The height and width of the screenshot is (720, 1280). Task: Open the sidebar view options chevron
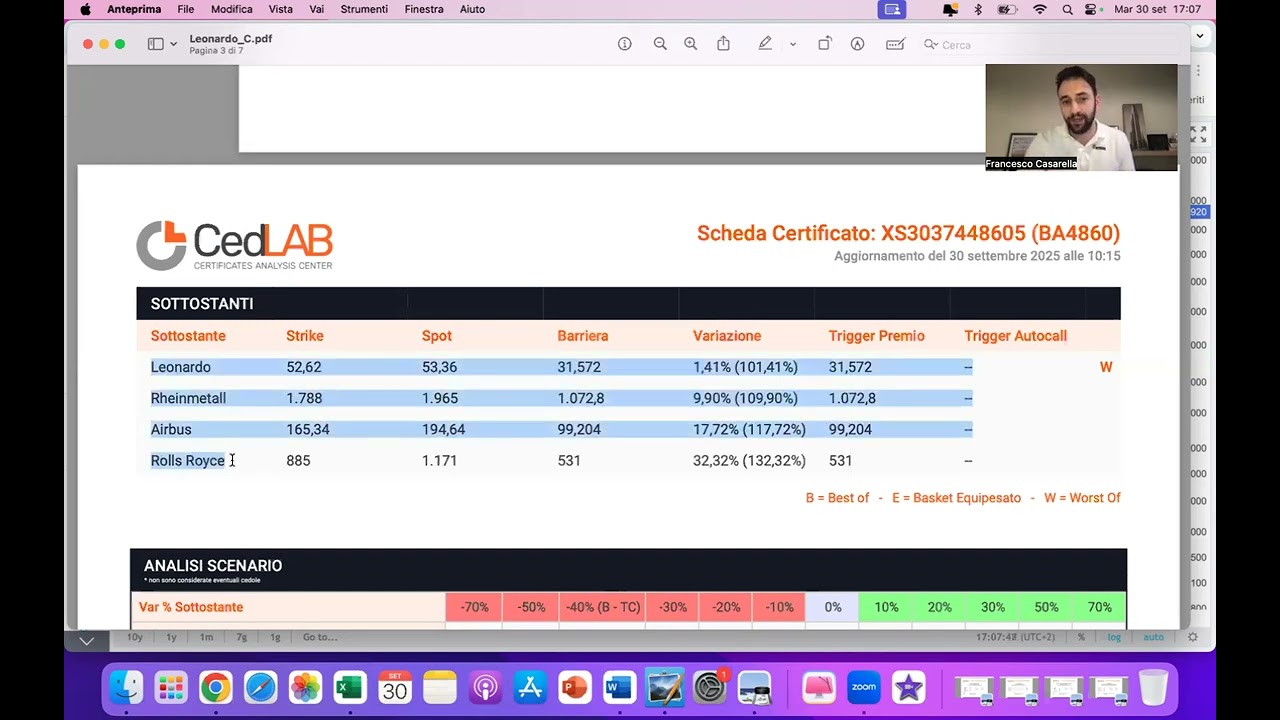pos(174,45)
